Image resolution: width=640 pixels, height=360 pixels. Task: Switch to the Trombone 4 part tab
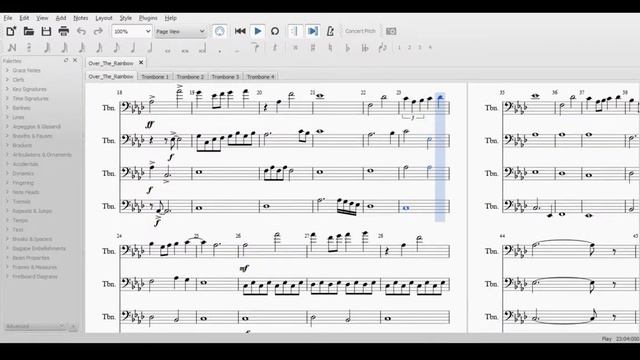pyautogui.click(x=260, y=77)
